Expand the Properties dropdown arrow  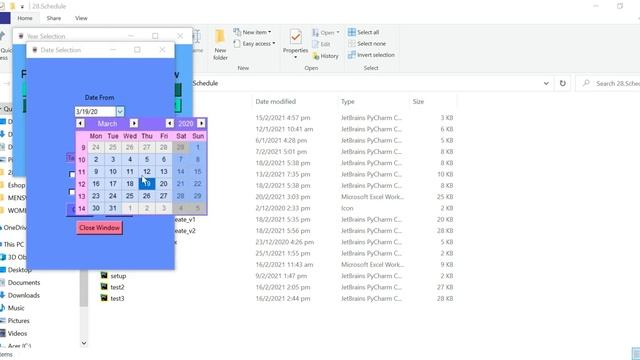coord(295,58)
